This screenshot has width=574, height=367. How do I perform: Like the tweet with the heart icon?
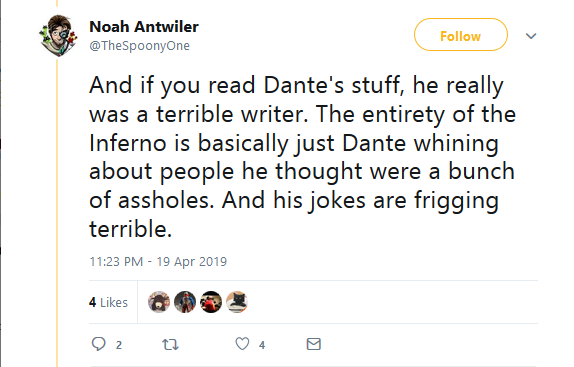pos(242,344)
